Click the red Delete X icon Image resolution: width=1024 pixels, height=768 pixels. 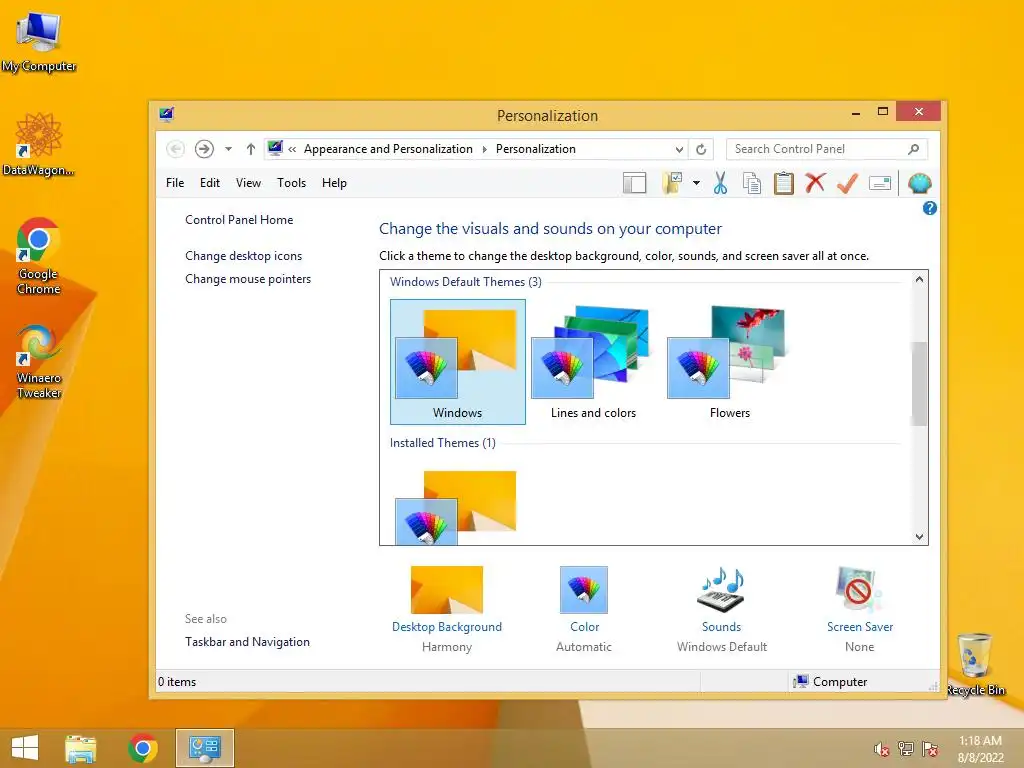click(815, 183)
